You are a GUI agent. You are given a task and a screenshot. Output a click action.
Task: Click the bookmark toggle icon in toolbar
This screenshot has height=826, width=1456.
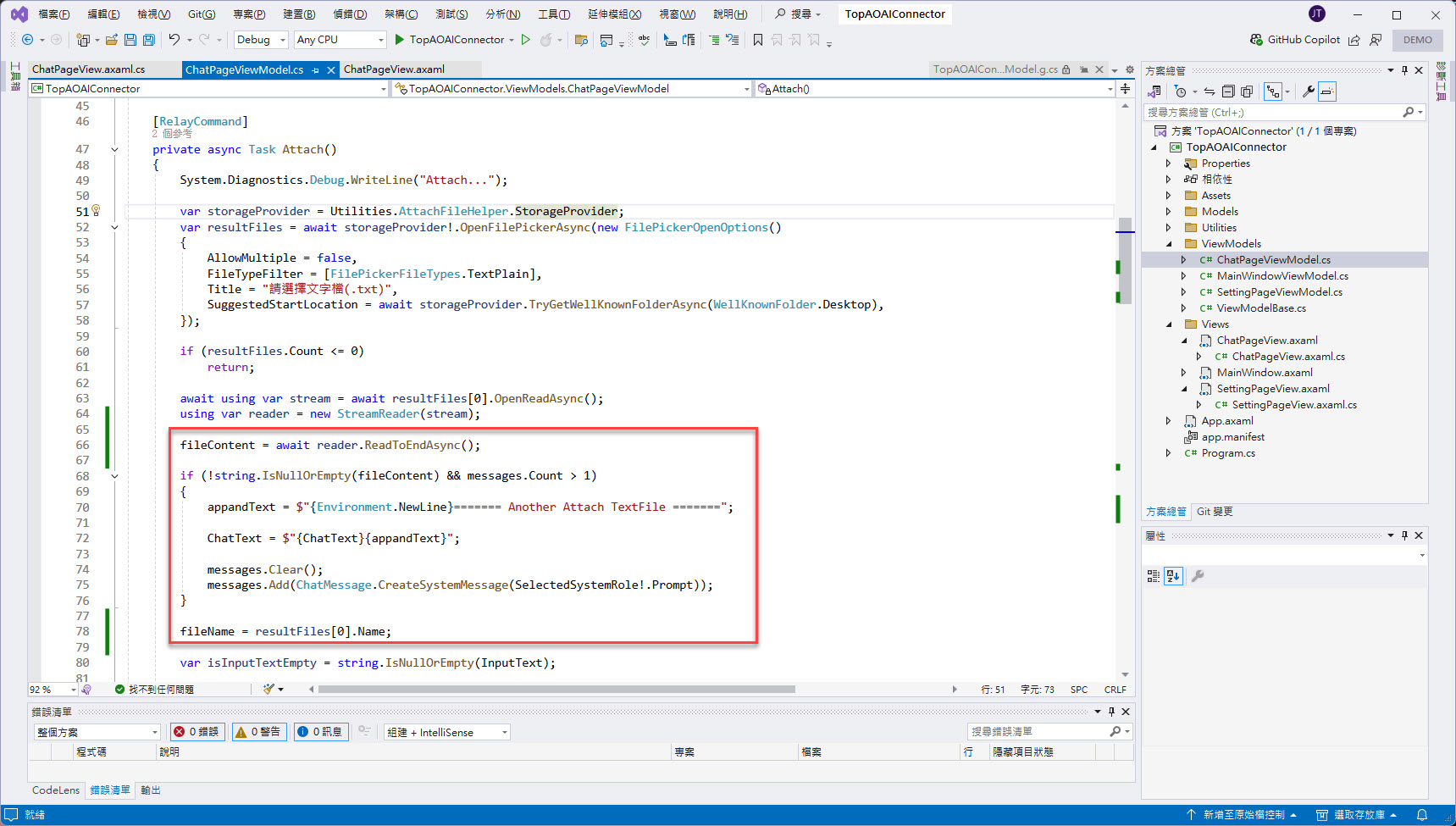(757, 40)
